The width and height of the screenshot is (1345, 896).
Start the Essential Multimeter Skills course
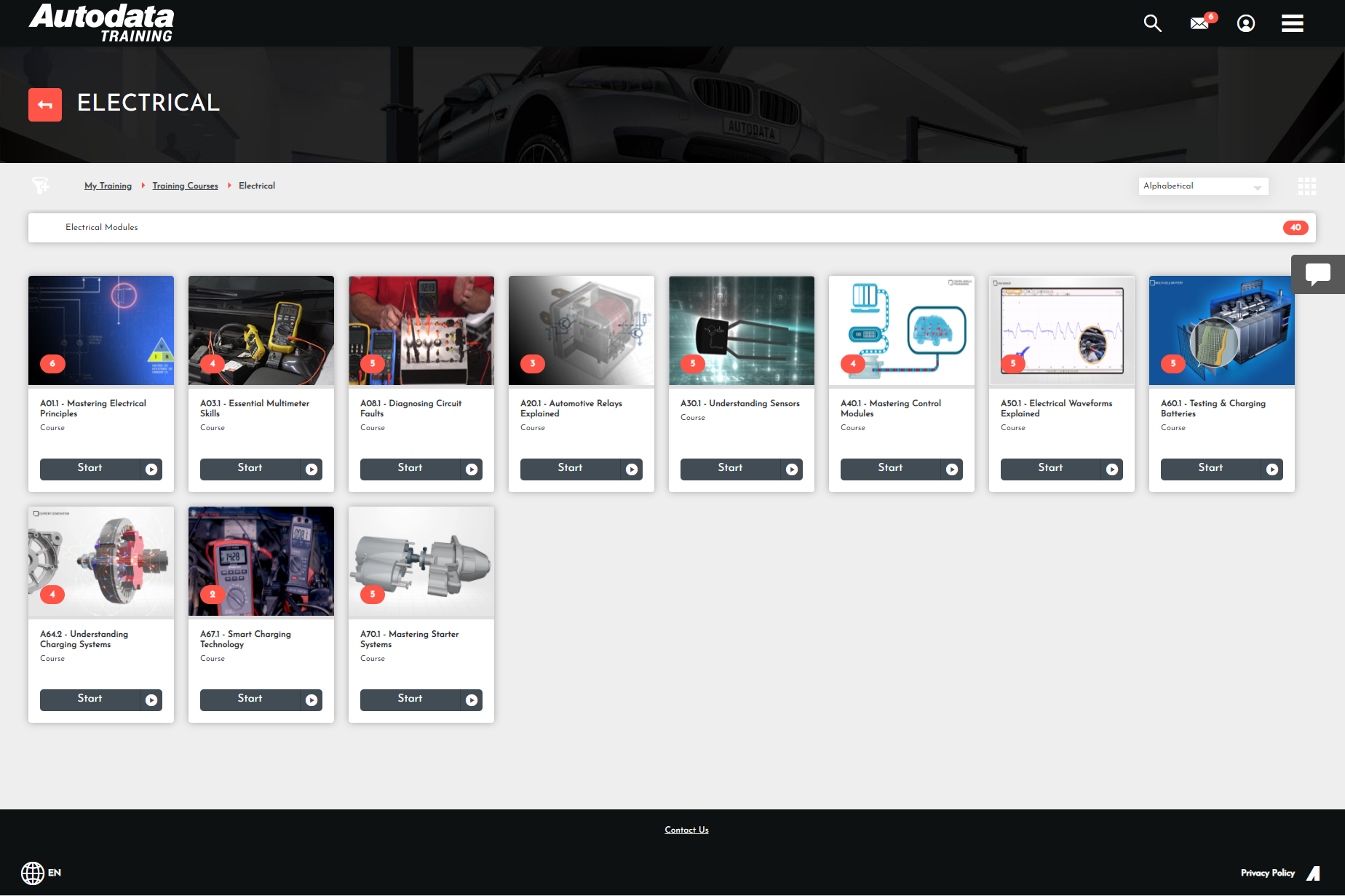pos(261,469)
